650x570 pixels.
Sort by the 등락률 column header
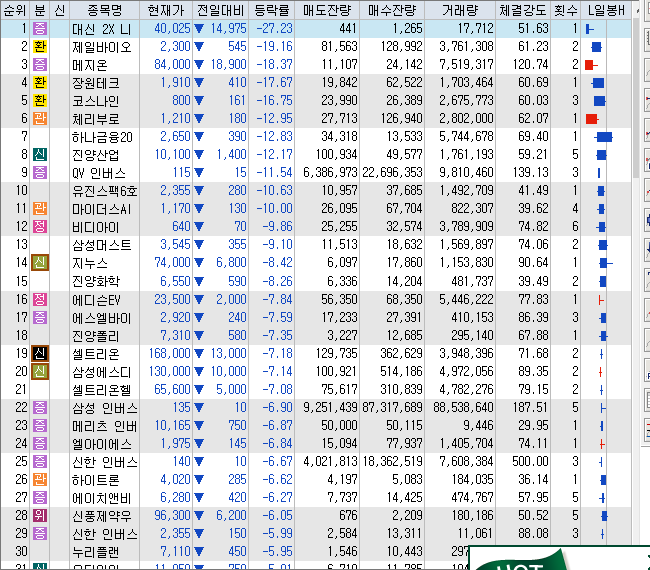(x=271, y=10)
